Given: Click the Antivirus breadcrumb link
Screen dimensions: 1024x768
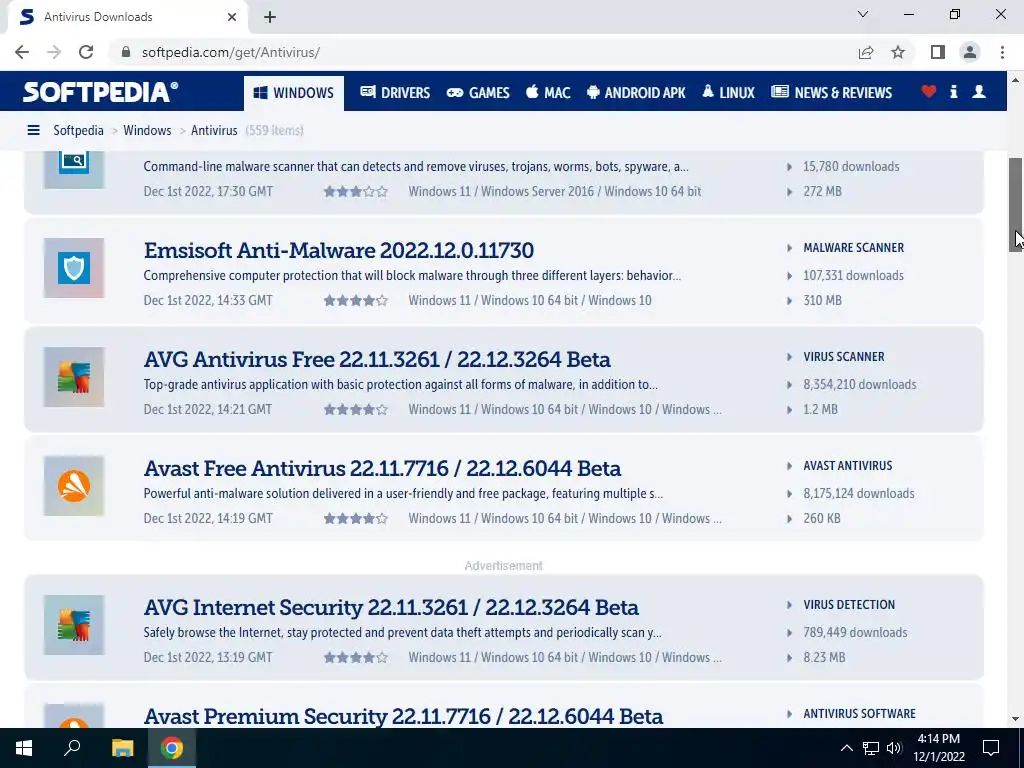Looking at the screenshot, I should coord(214,130).
